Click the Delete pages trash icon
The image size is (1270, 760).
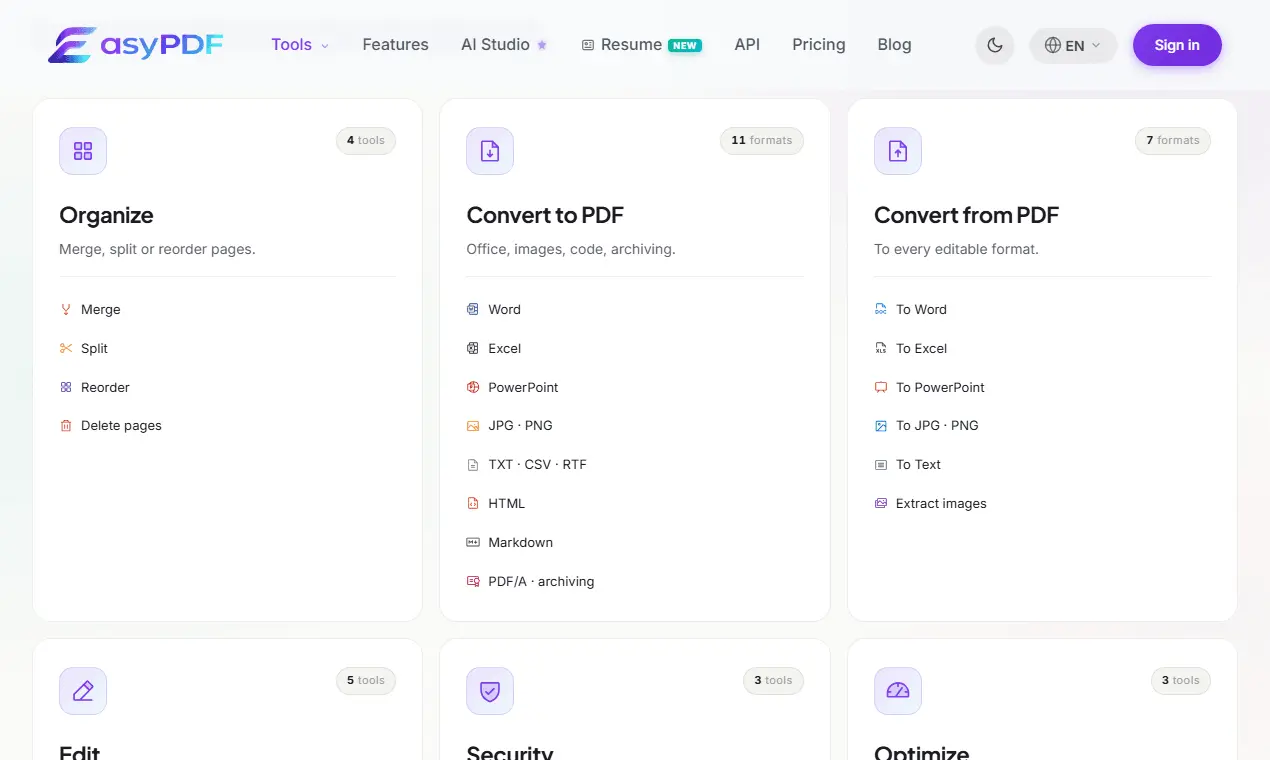[66, 426]
